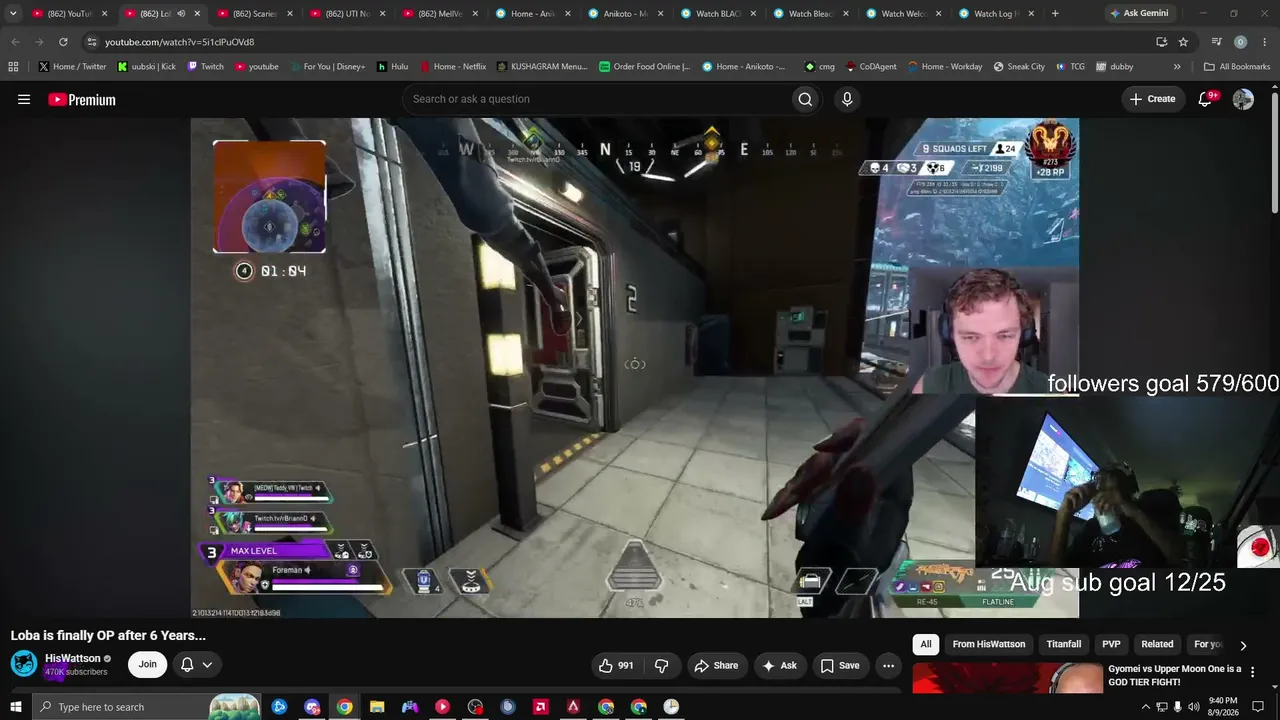Open the Home - Netflix bookmark
Viewport: 1280px width, 720px height.
coord(453,67)
